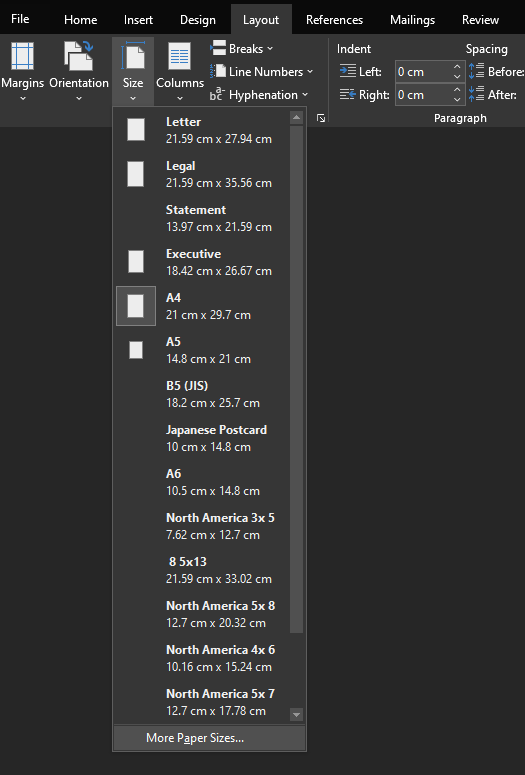
Task: Click "21.59 cm x 35.56 cm" Legal dimensions
Action: tap(219, 183)
